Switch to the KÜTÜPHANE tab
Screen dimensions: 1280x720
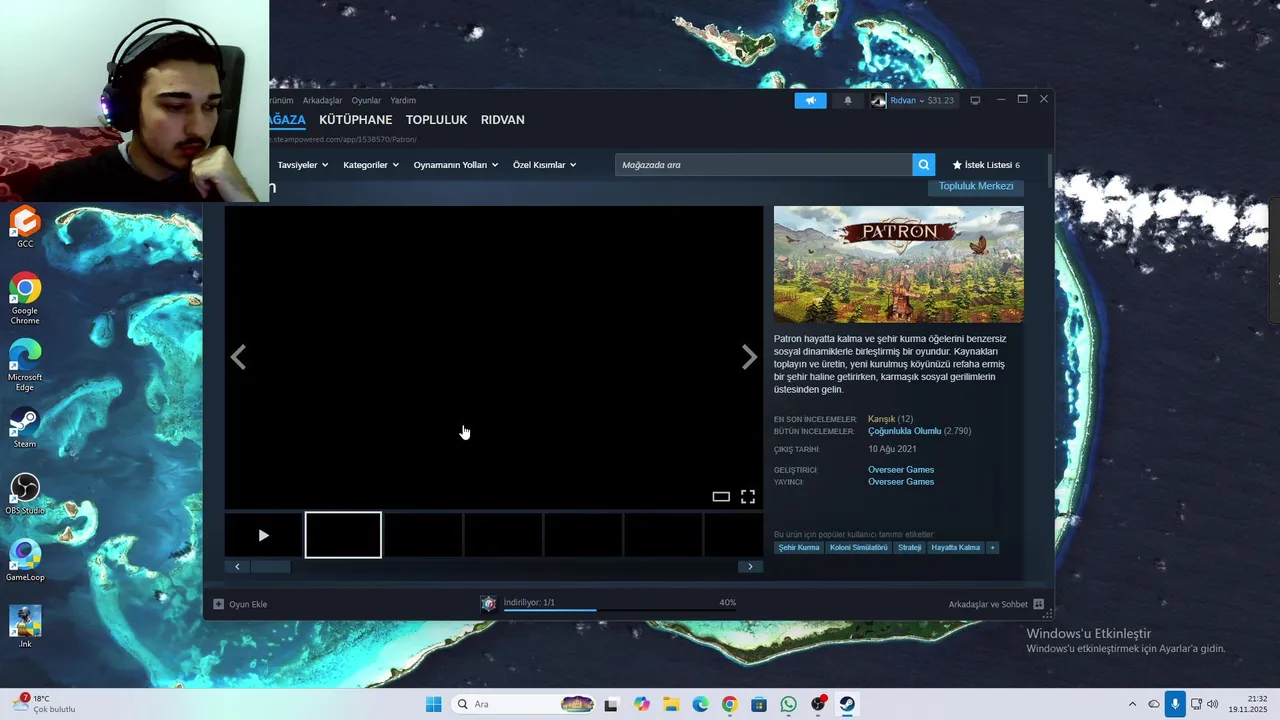(355, 120)
